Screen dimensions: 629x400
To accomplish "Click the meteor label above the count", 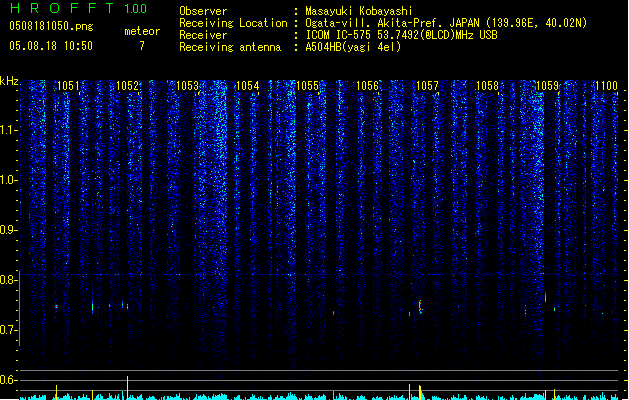I will click(x=142, y=31).
